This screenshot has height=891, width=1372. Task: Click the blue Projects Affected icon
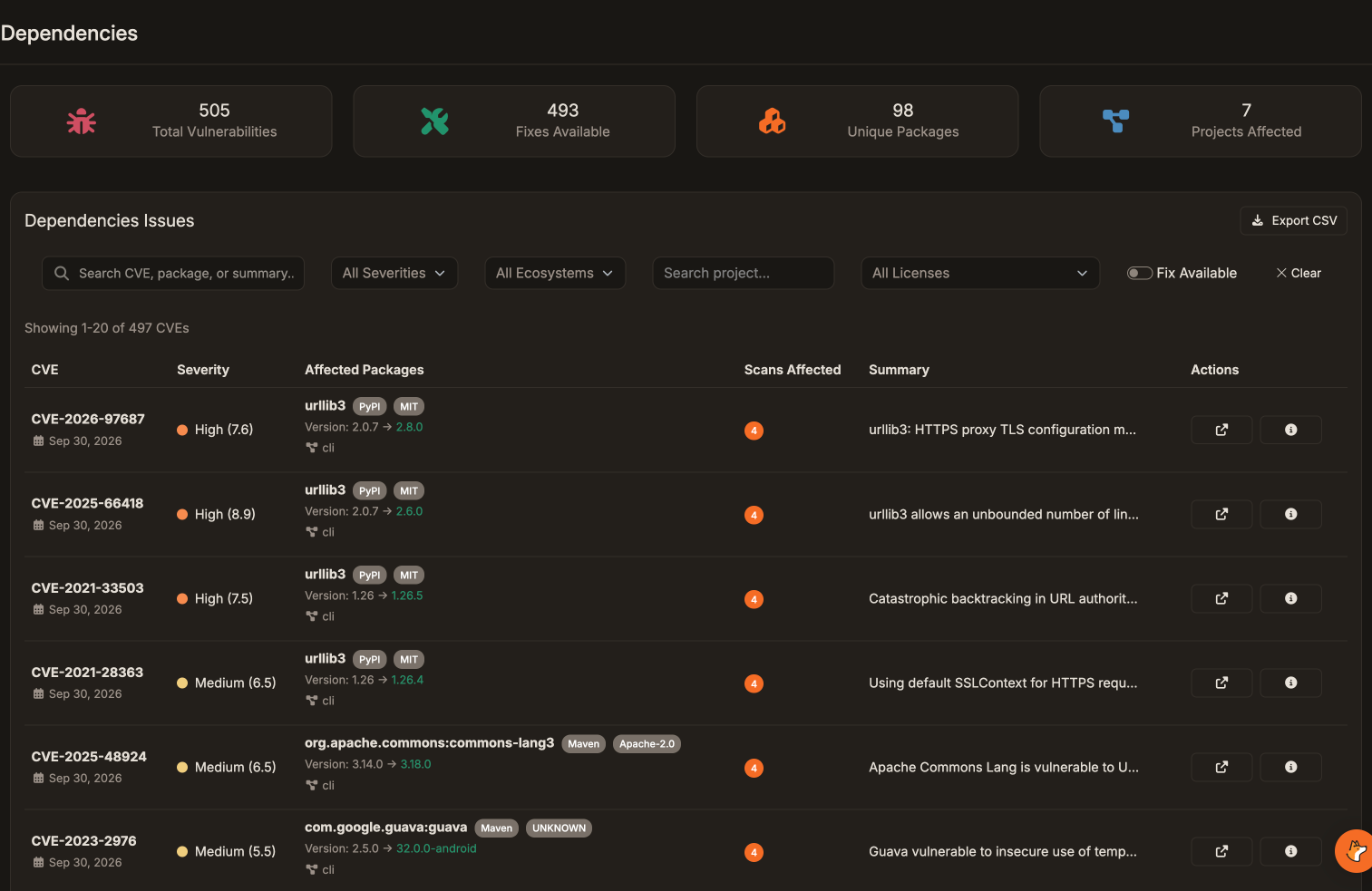[x=1115, y=121]
